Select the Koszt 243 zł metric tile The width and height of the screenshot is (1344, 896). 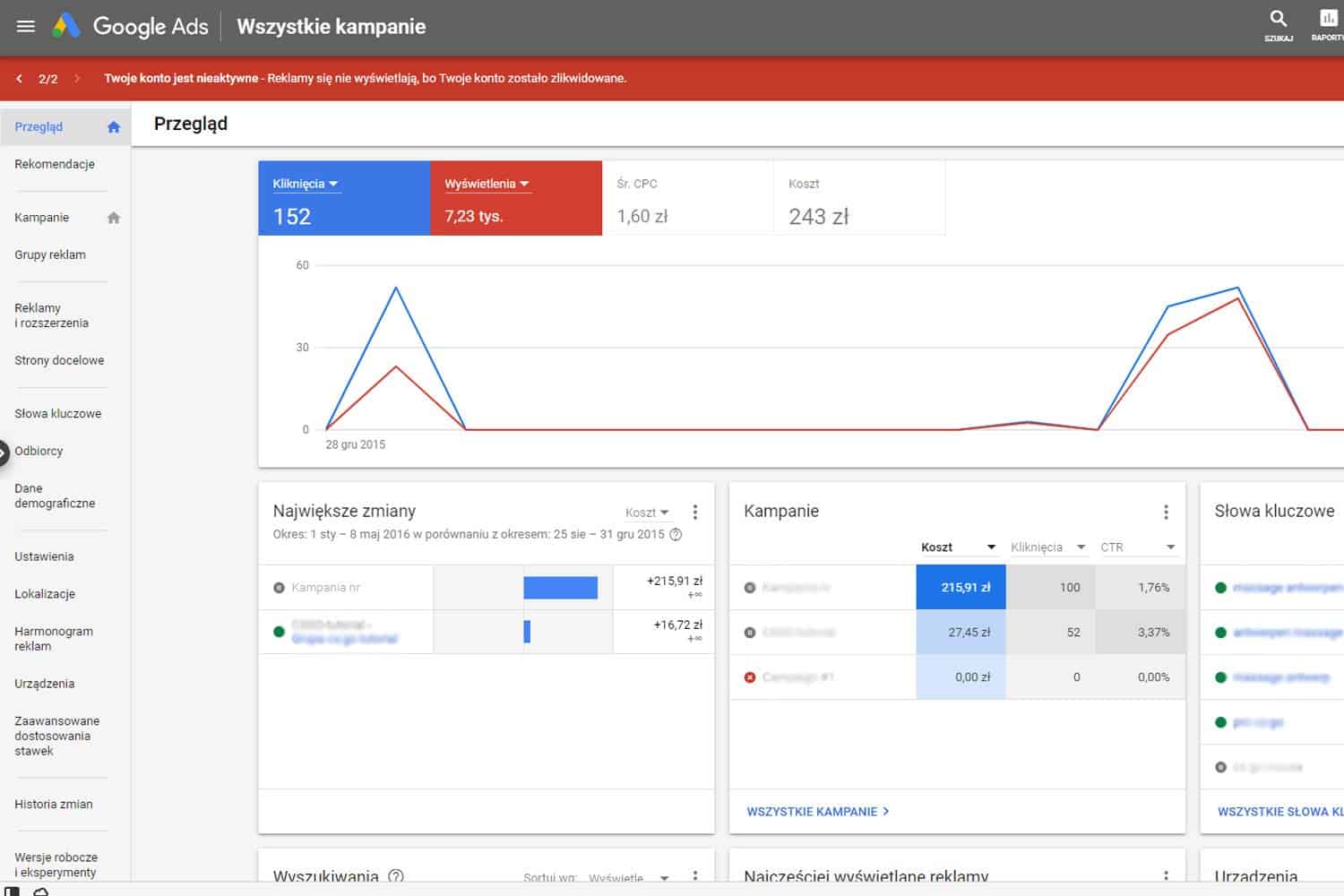(x=859, y=198)
